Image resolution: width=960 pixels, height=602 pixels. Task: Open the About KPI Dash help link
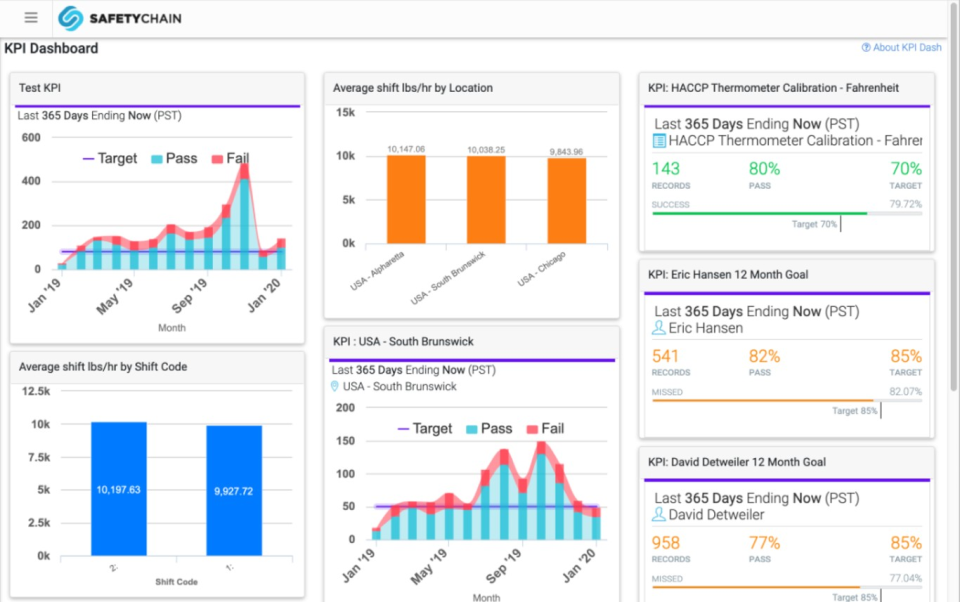click(x=901, y=48)
